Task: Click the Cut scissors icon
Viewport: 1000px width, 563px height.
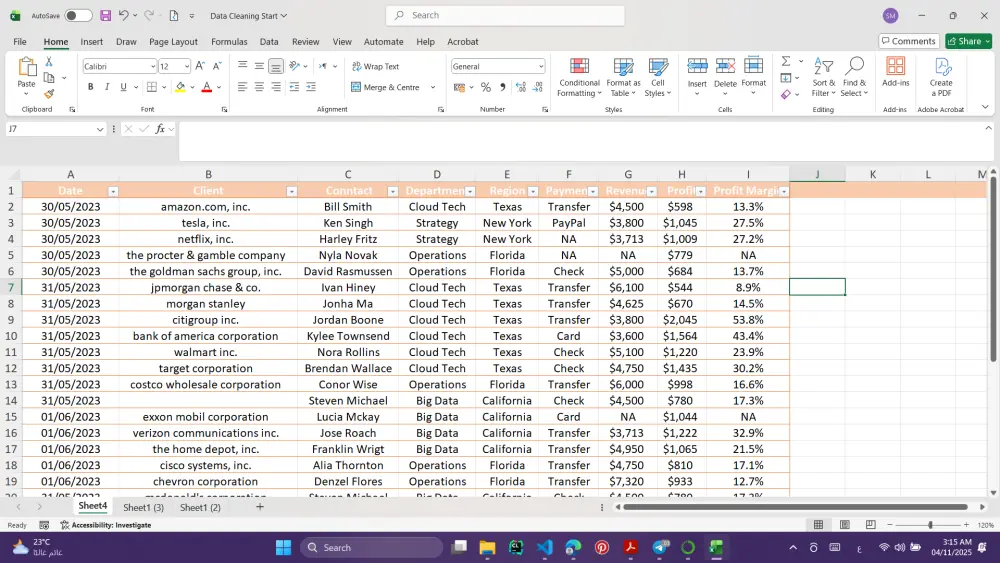Action: [x=48, y=62]
